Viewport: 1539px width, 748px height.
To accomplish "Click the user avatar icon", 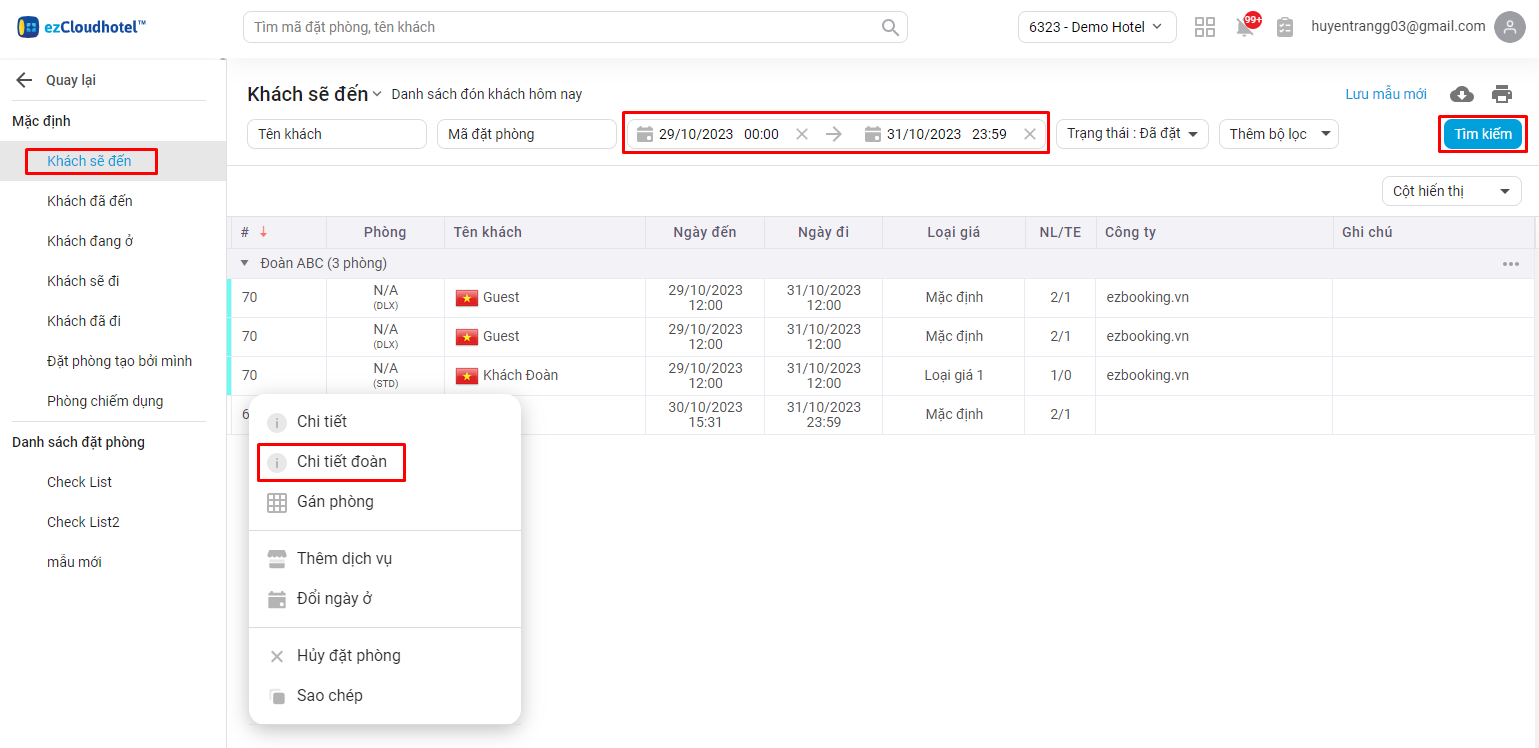I will tap(1509, 27).
